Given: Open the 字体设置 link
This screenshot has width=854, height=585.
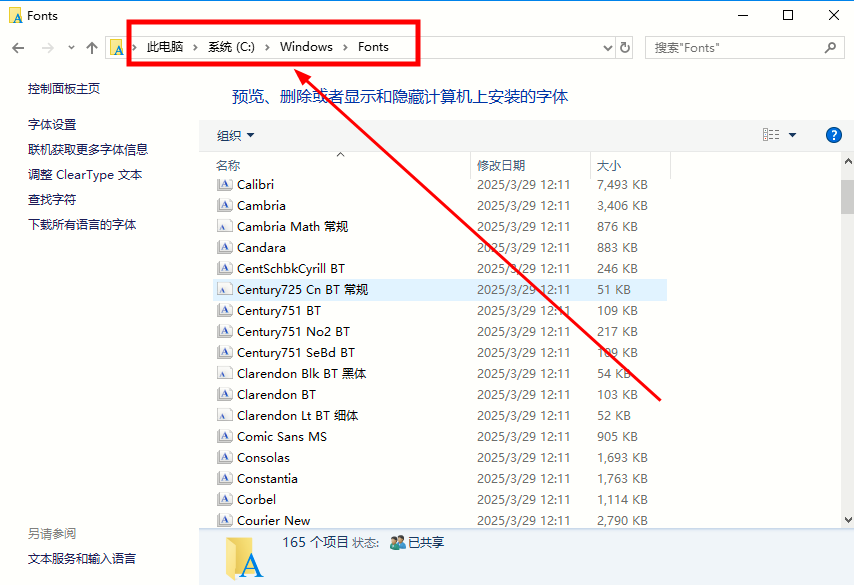Looking at the screenshot, I should pos(52,124).
